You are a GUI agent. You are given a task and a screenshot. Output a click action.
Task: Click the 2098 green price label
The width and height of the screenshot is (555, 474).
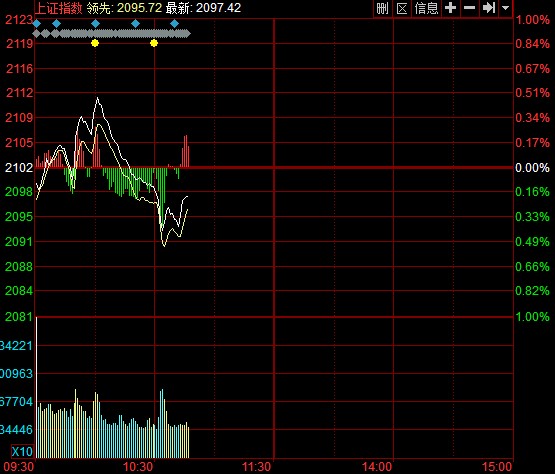point(19,192)
